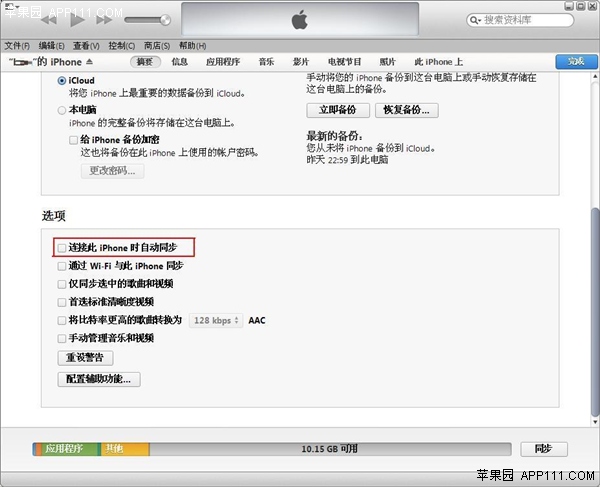Switch to the 影片 tab
Image resolution: width=600 pixels, height=487 pixels.
tap(301, 62)
